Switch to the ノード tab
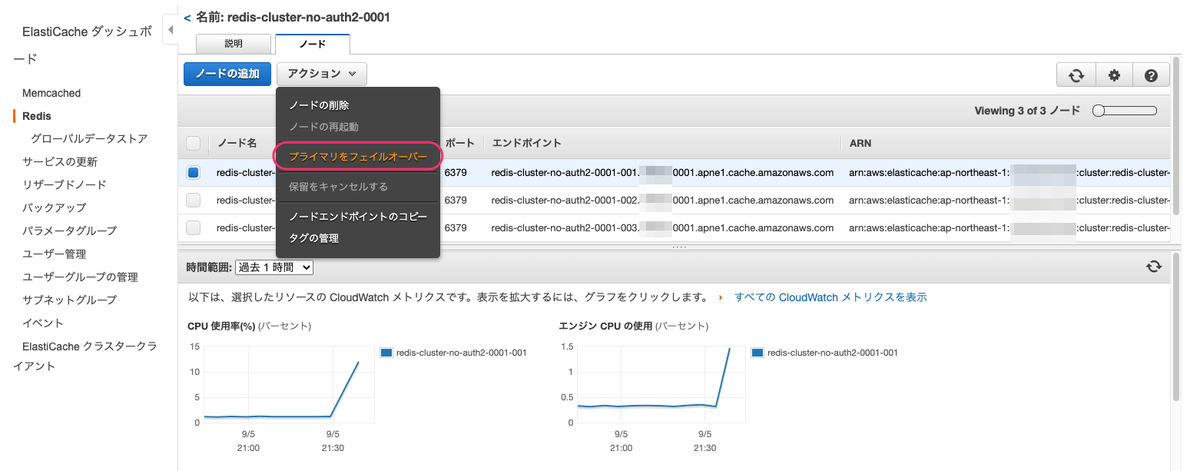 click(312, 44)
